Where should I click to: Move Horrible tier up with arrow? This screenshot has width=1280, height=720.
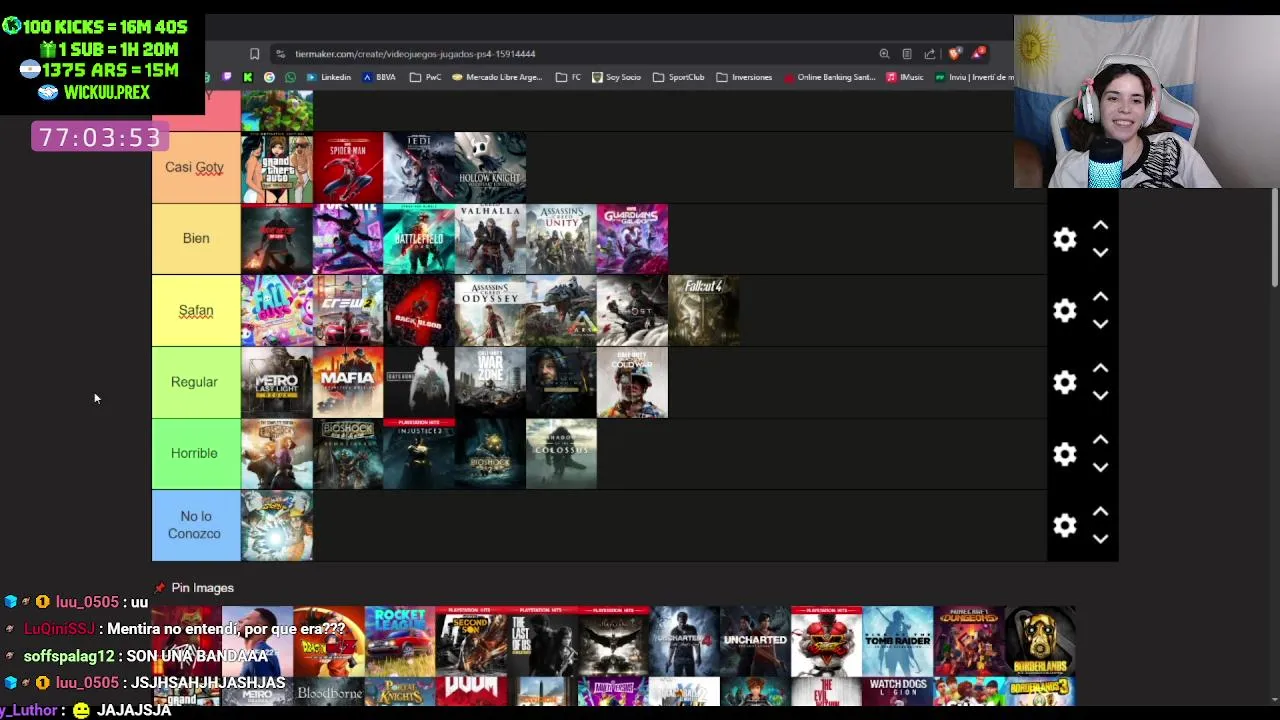pyautogui.click(x=1100, y=441)
